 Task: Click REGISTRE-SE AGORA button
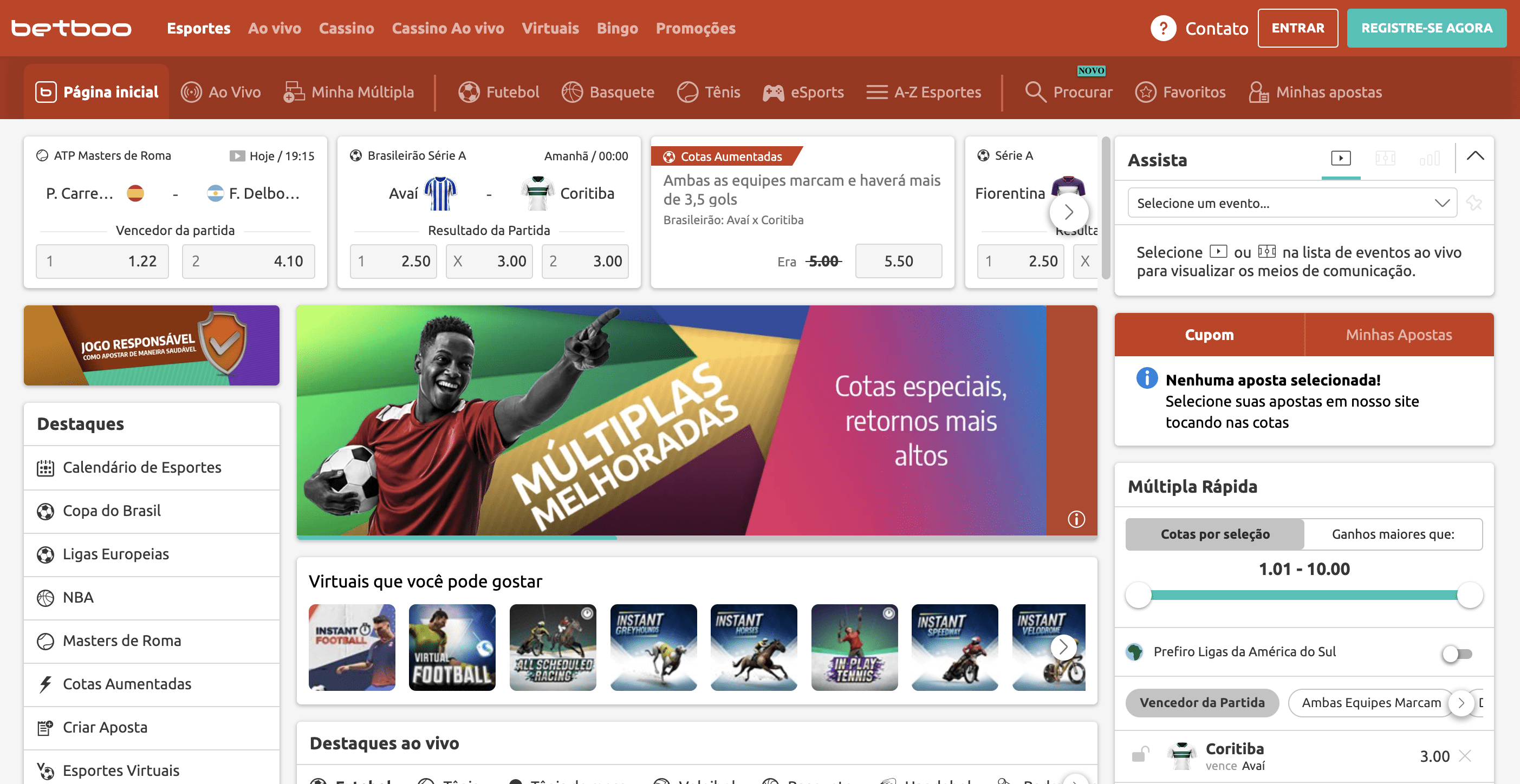1426,28
